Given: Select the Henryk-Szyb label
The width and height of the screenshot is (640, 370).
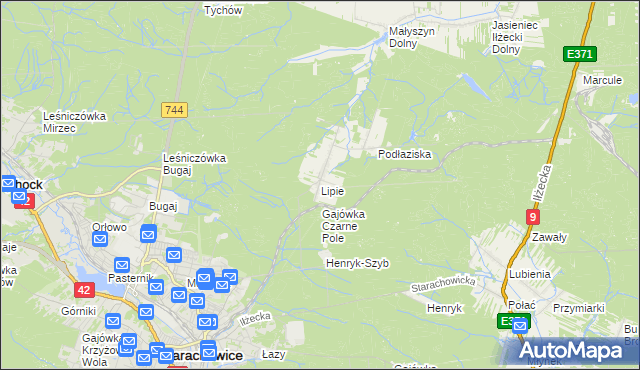Looking at the screenshot, I should (x=357, y=264).
